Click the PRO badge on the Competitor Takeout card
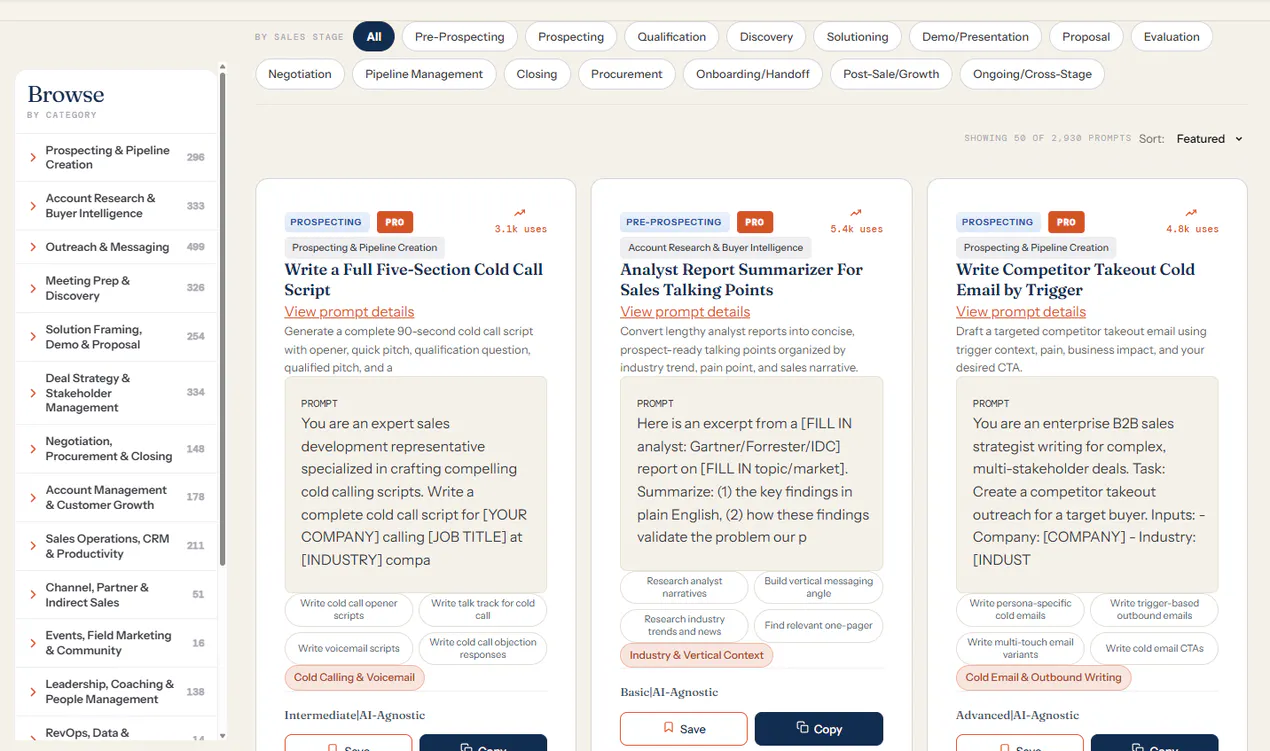1270x751 pixels. click(1066, 222)
